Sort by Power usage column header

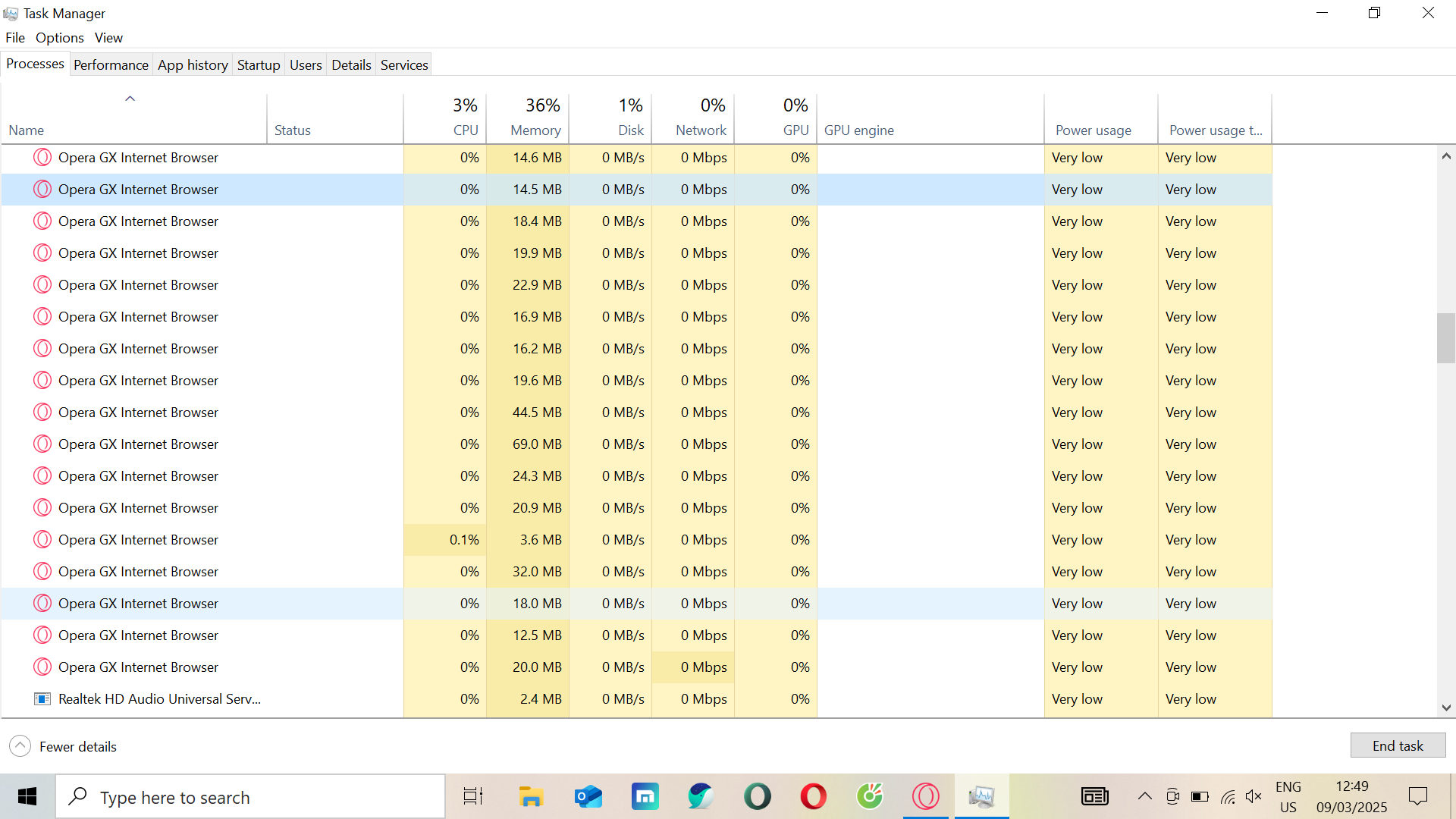[1101, 118]
